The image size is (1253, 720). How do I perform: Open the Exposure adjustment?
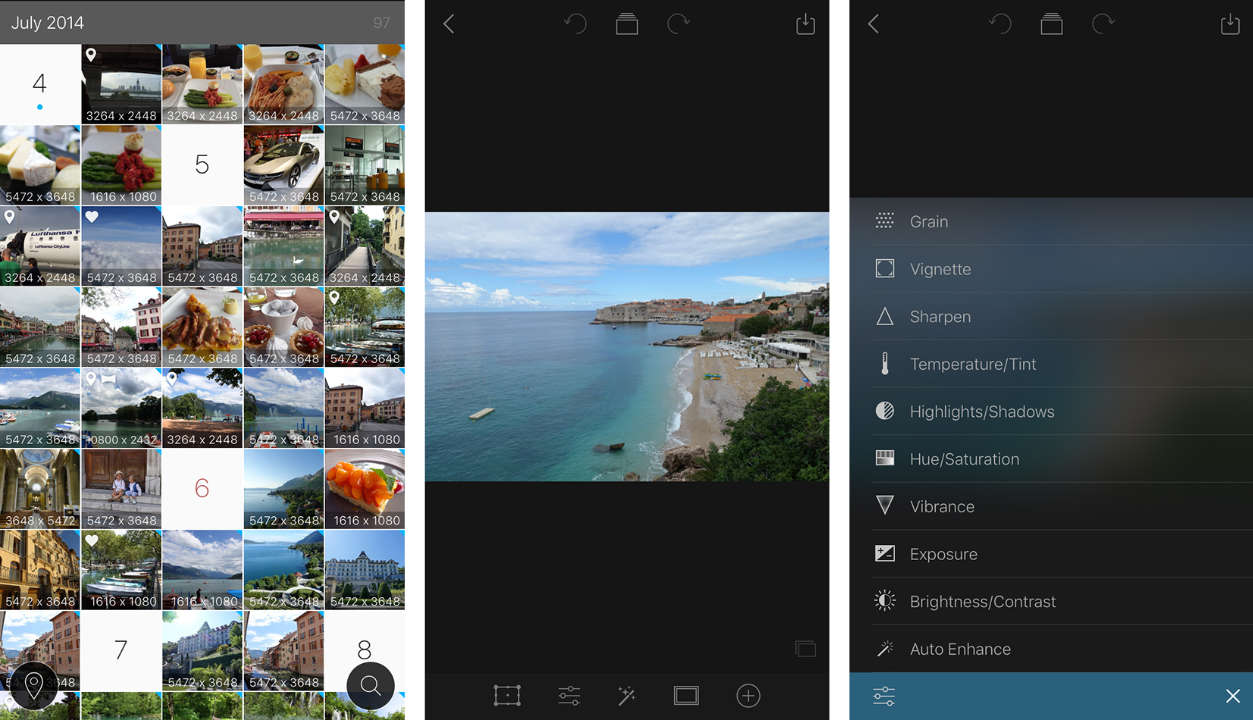943,554
